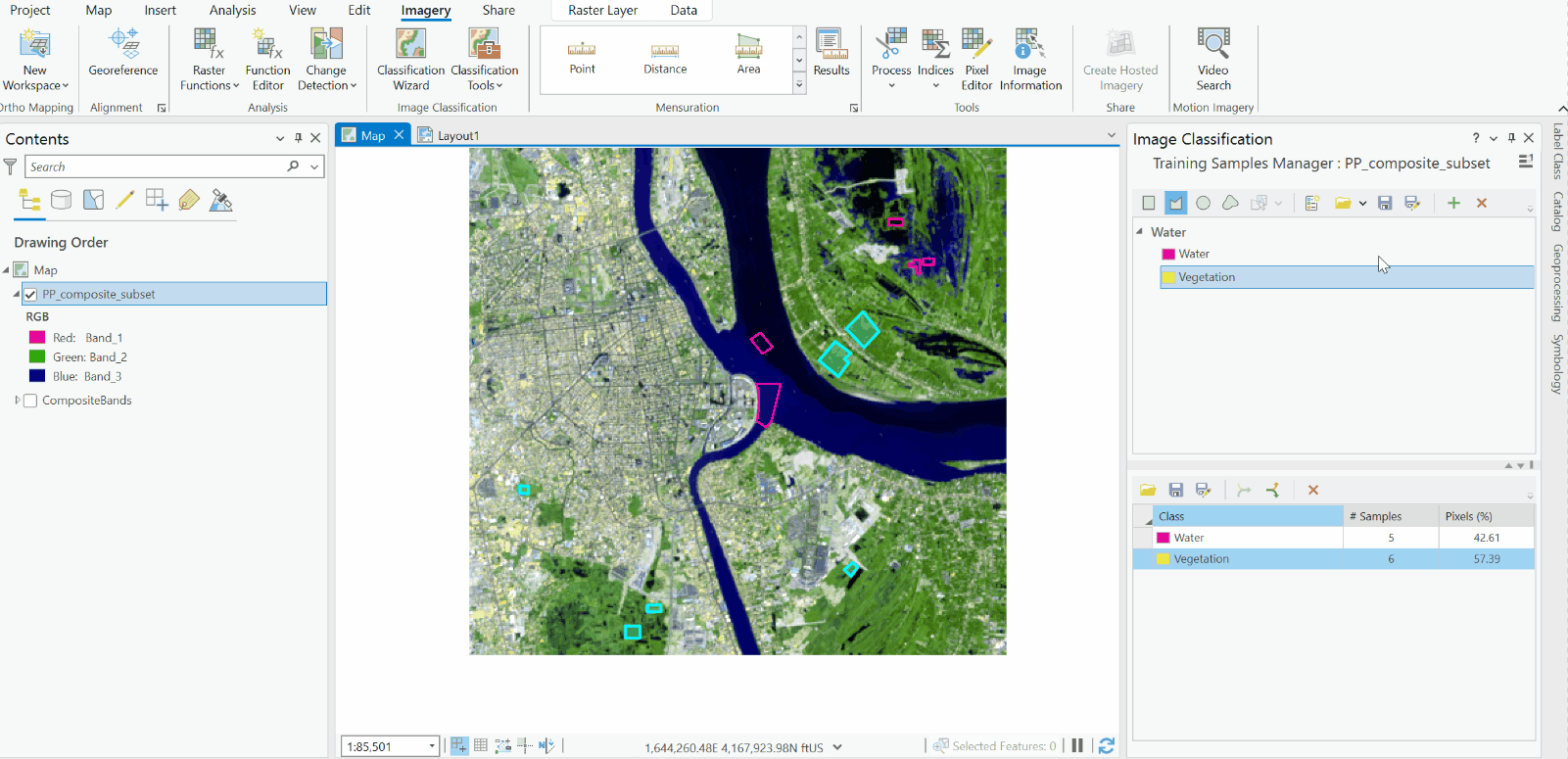The height and width of the screenshot is (759, 1568).
Task: Switch to the Raster Layer tab
Action: (602, 10)
